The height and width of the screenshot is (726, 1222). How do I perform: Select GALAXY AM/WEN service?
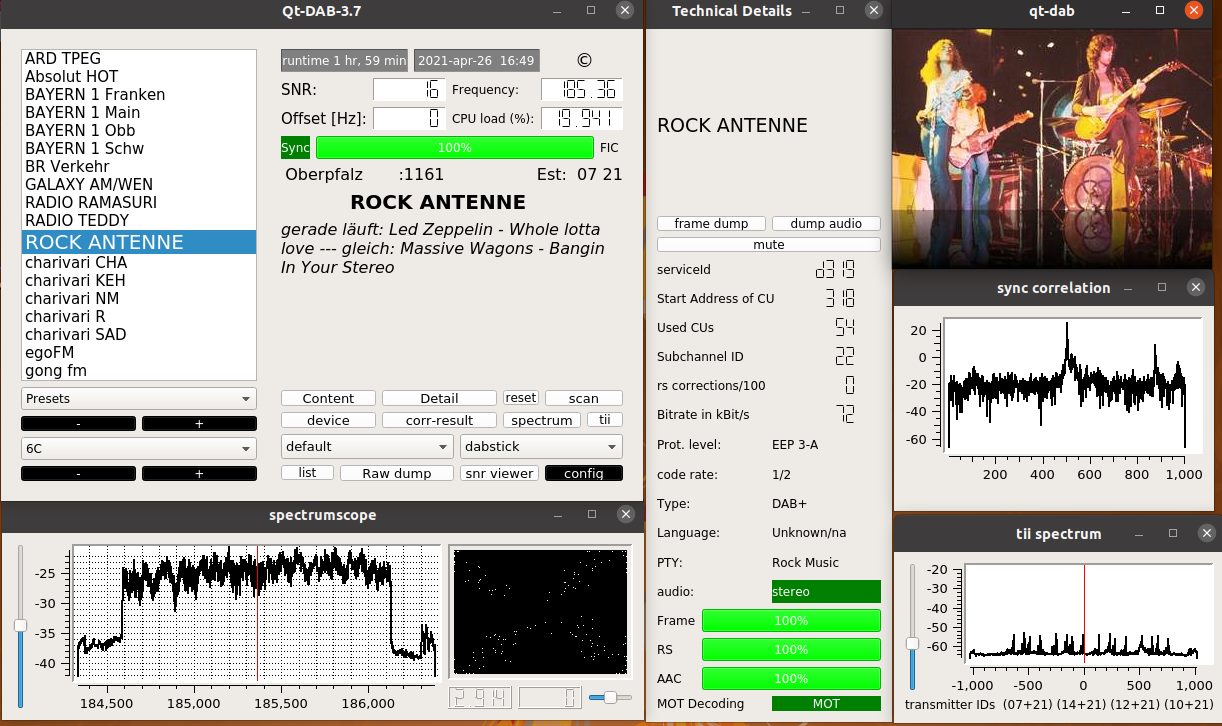(139, 185)
